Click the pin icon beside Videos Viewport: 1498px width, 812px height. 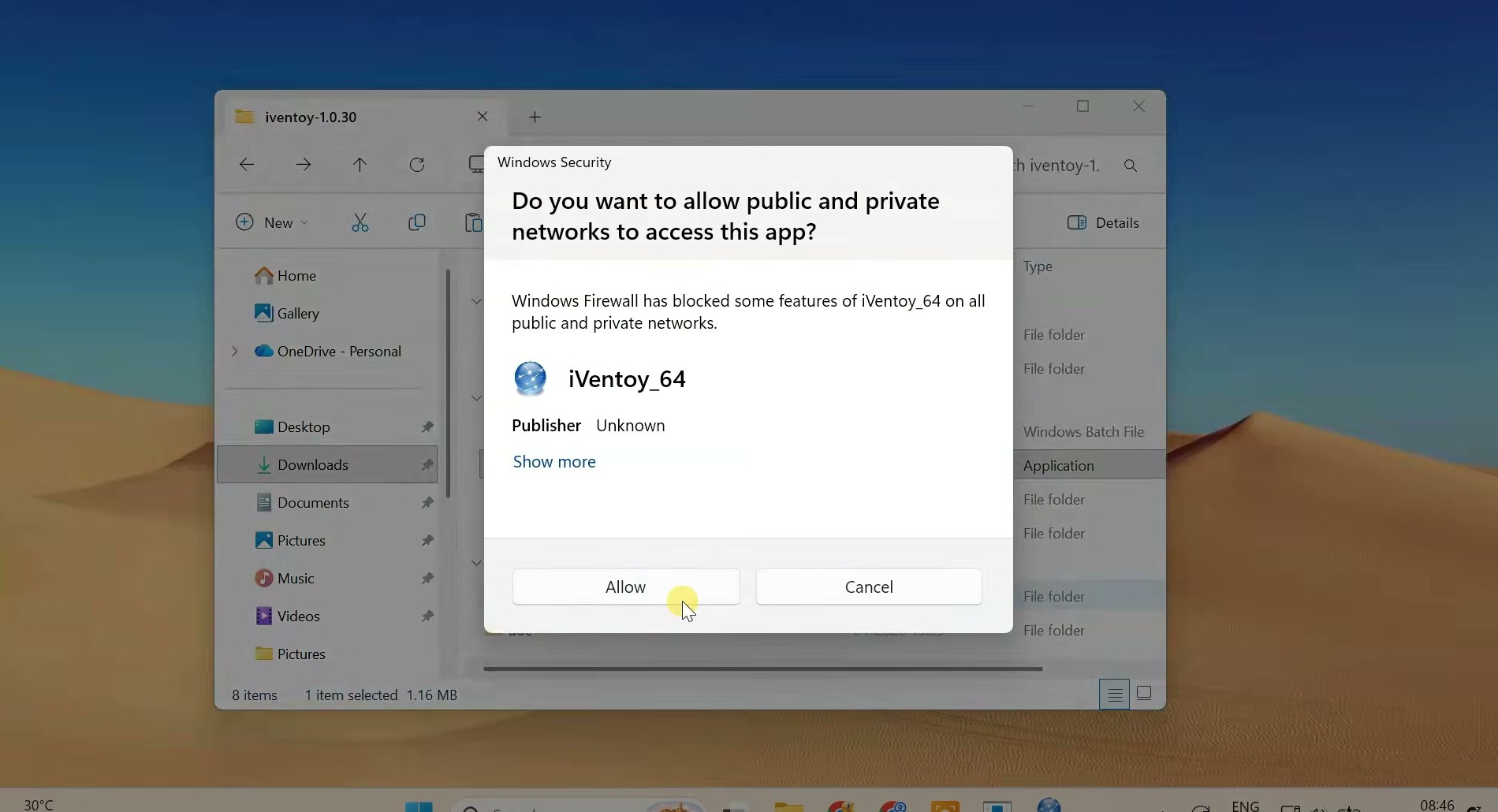coord(427,616)
